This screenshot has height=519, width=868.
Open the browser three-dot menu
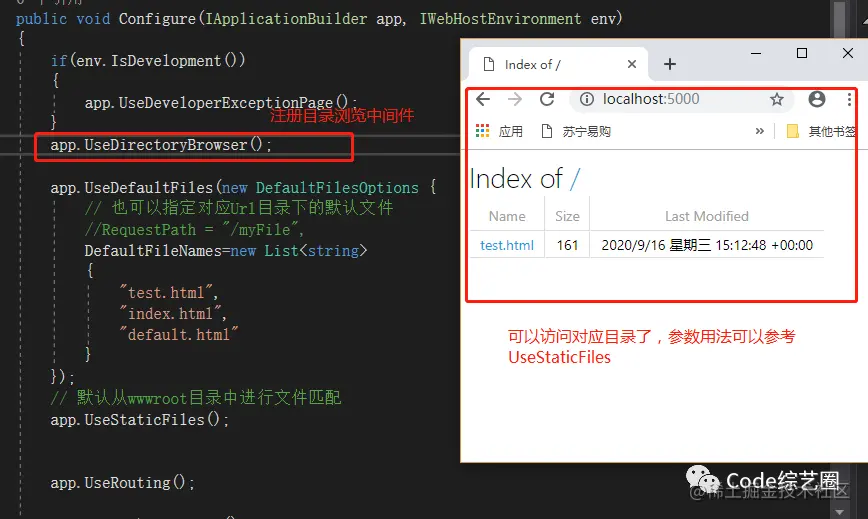(849, 99)
